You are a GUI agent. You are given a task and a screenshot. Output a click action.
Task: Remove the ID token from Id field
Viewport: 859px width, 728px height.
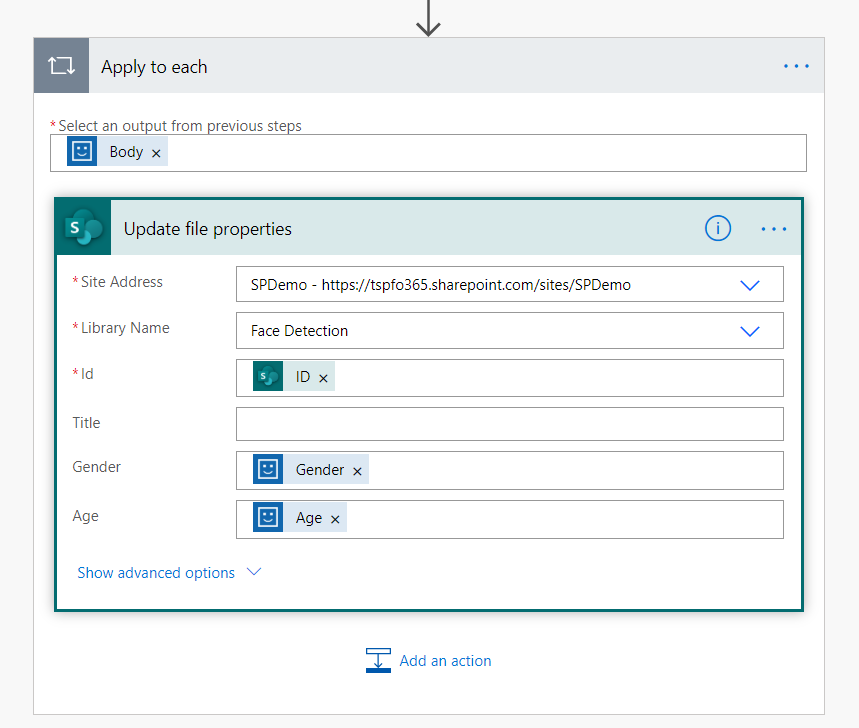(x=323, y=378)
